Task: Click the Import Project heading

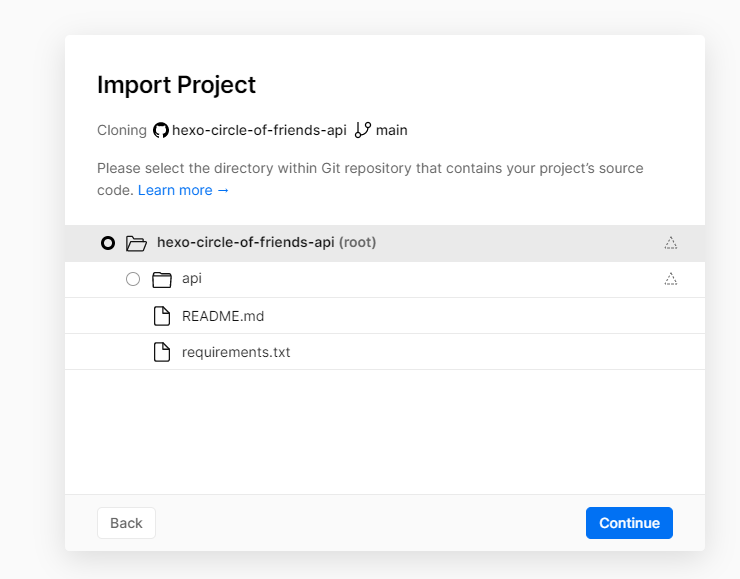Action: pos(176,85)
